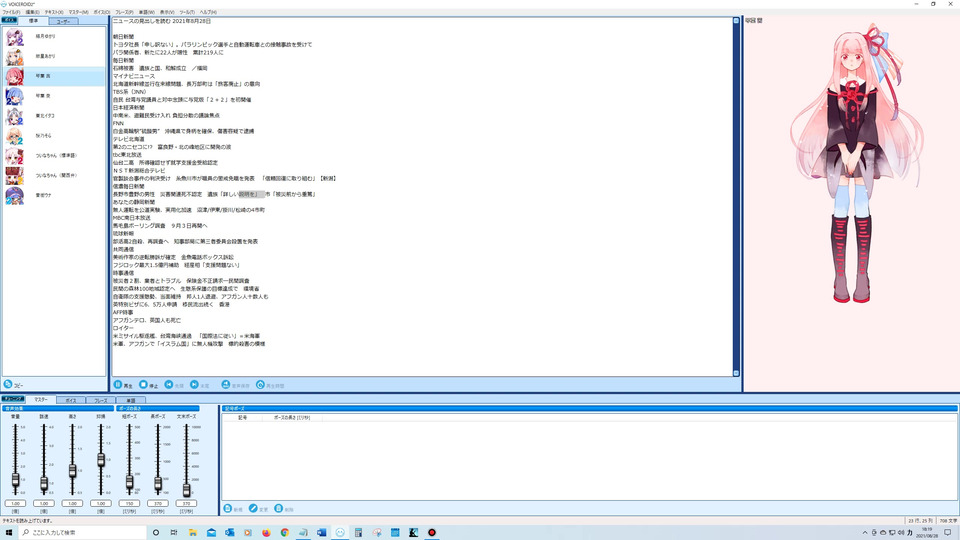Viewport: 960px width, 540px height.
Task: Switch to the ボイス tuning tab
Action: [x=71, y=400]
